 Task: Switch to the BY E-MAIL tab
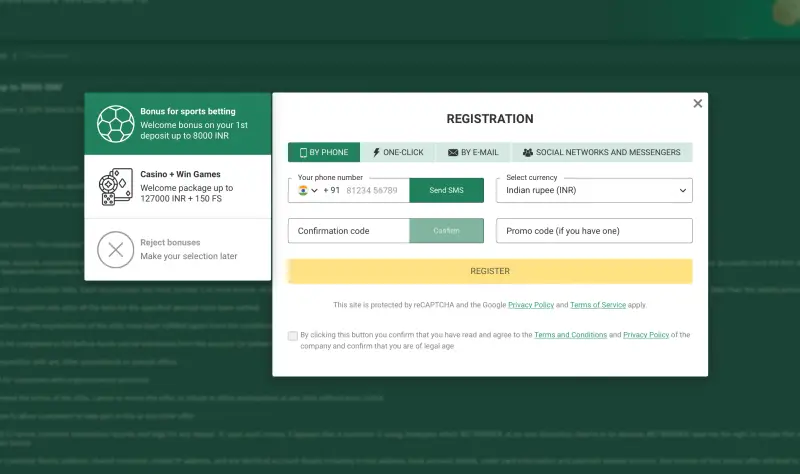click(x=473, y=152)
